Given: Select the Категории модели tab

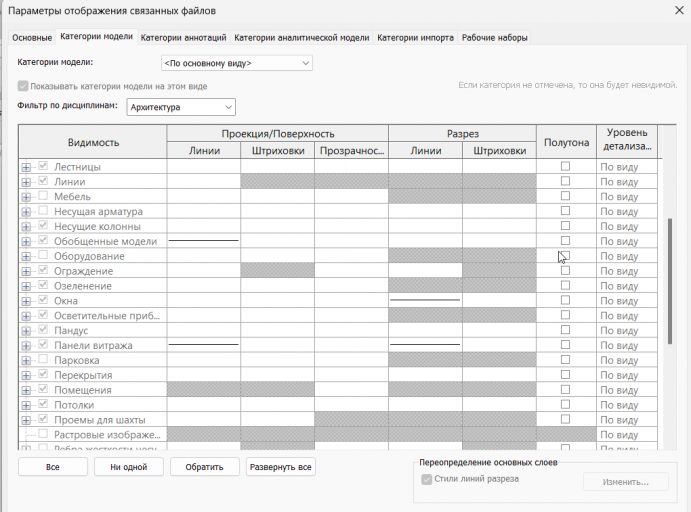Looking at the screenshot, I should (97, 37).
